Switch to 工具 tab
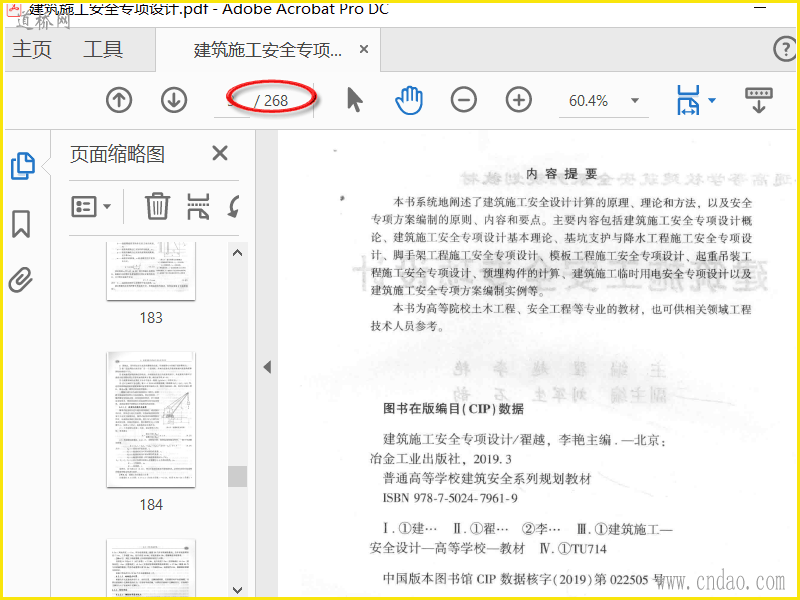Image resolution: width=800 pixels, height=600 pixels. tap(103, 49)
